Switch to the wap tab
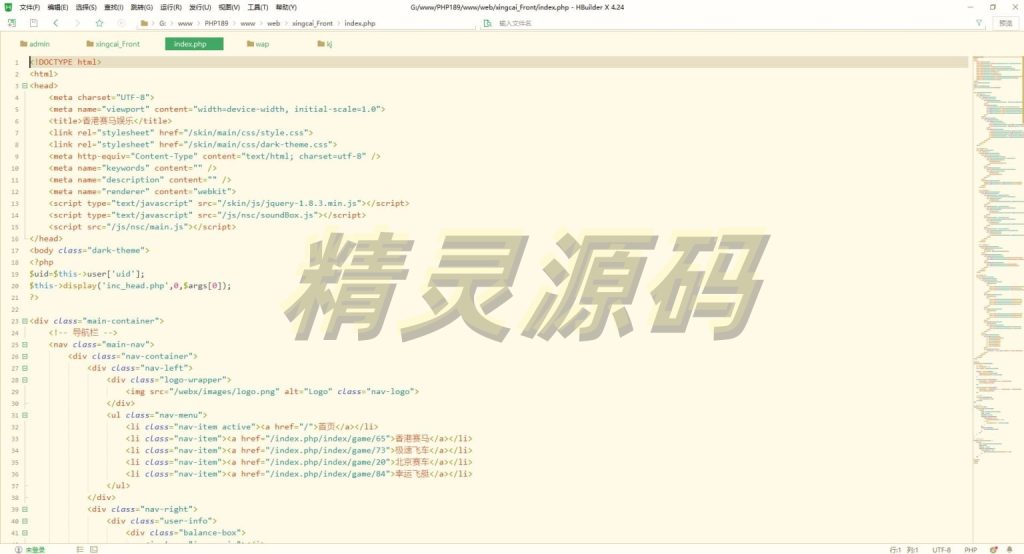The width and height of the screenshot is (1024, 554). click(x=258, y=44)
